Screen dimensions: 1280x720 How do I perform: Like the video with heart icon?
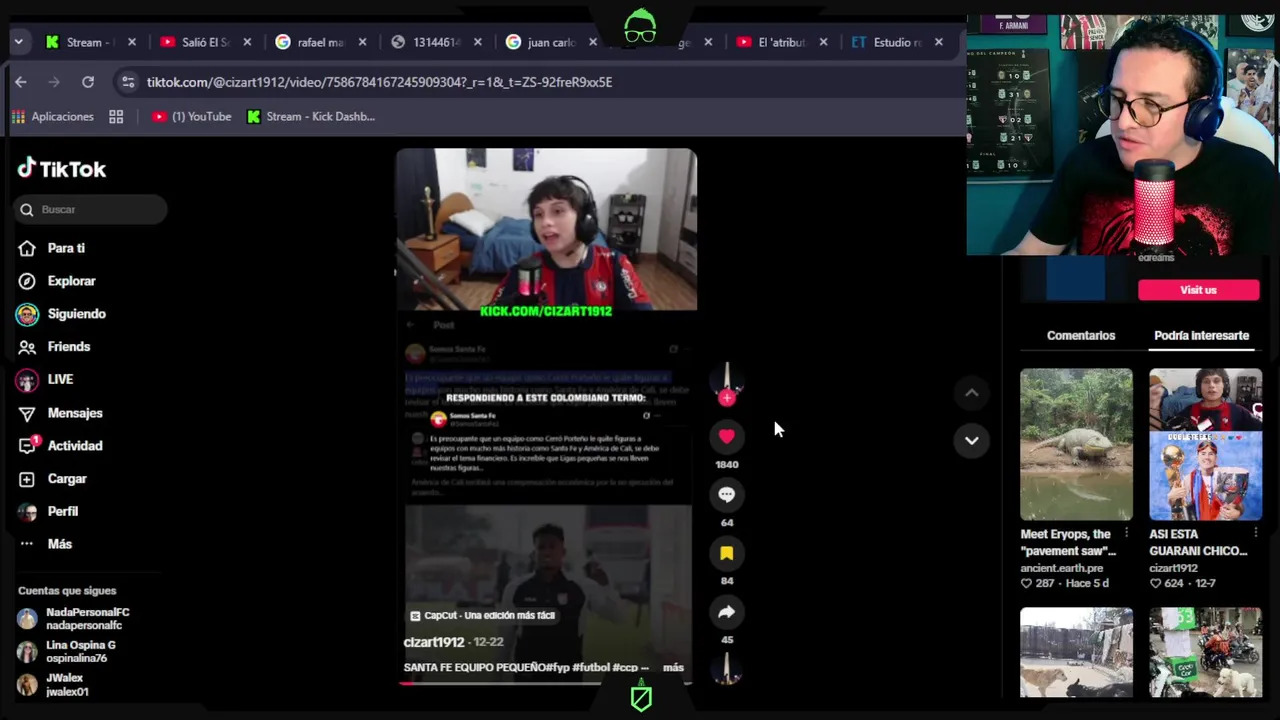[x=727, y=436]
